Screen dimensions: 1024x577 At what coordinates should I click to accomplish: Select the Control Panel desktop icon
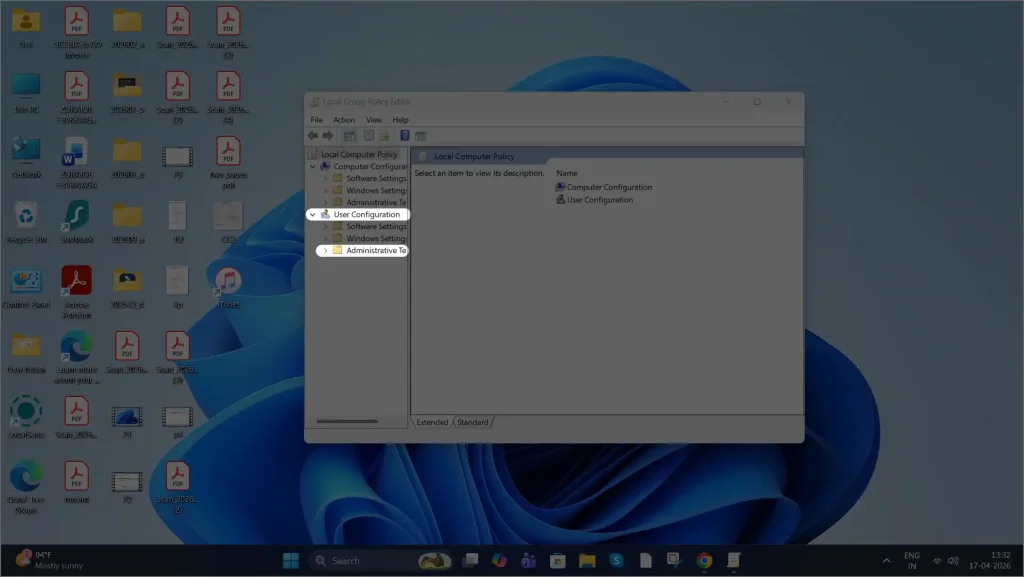26,288
